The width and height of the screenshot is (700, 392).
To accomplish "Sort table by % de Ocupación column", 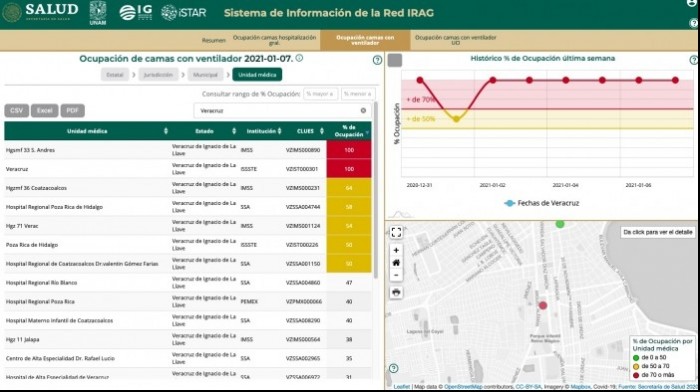I will click(x=349, y=131).
